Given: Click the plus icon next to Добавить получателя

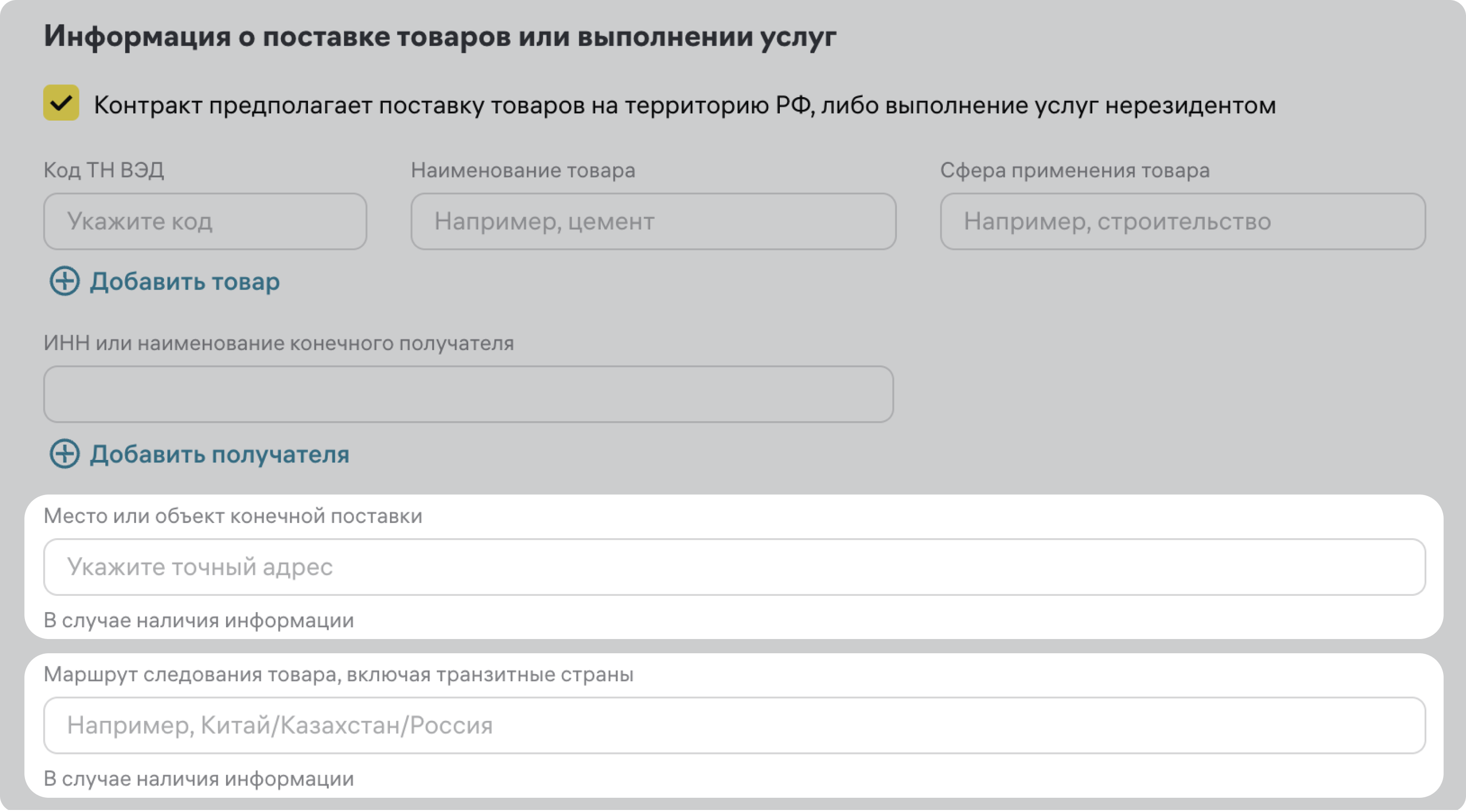Looking at the screenshot, I should 64,454.
